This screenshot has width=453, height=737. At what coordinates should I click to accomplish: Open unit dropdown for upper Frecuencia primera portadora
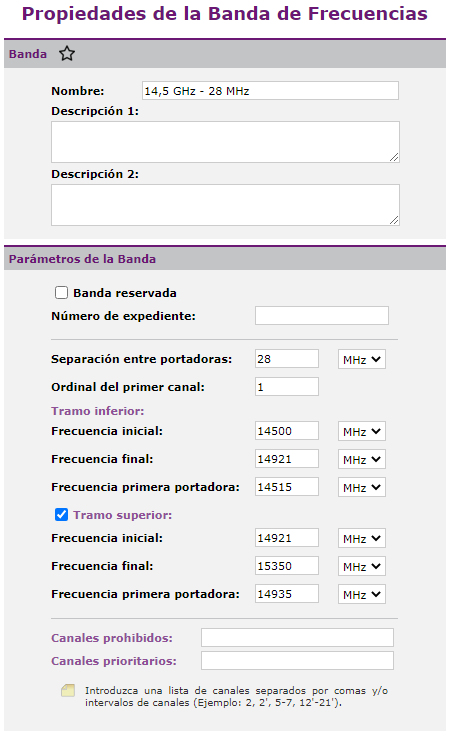(362, 594)
